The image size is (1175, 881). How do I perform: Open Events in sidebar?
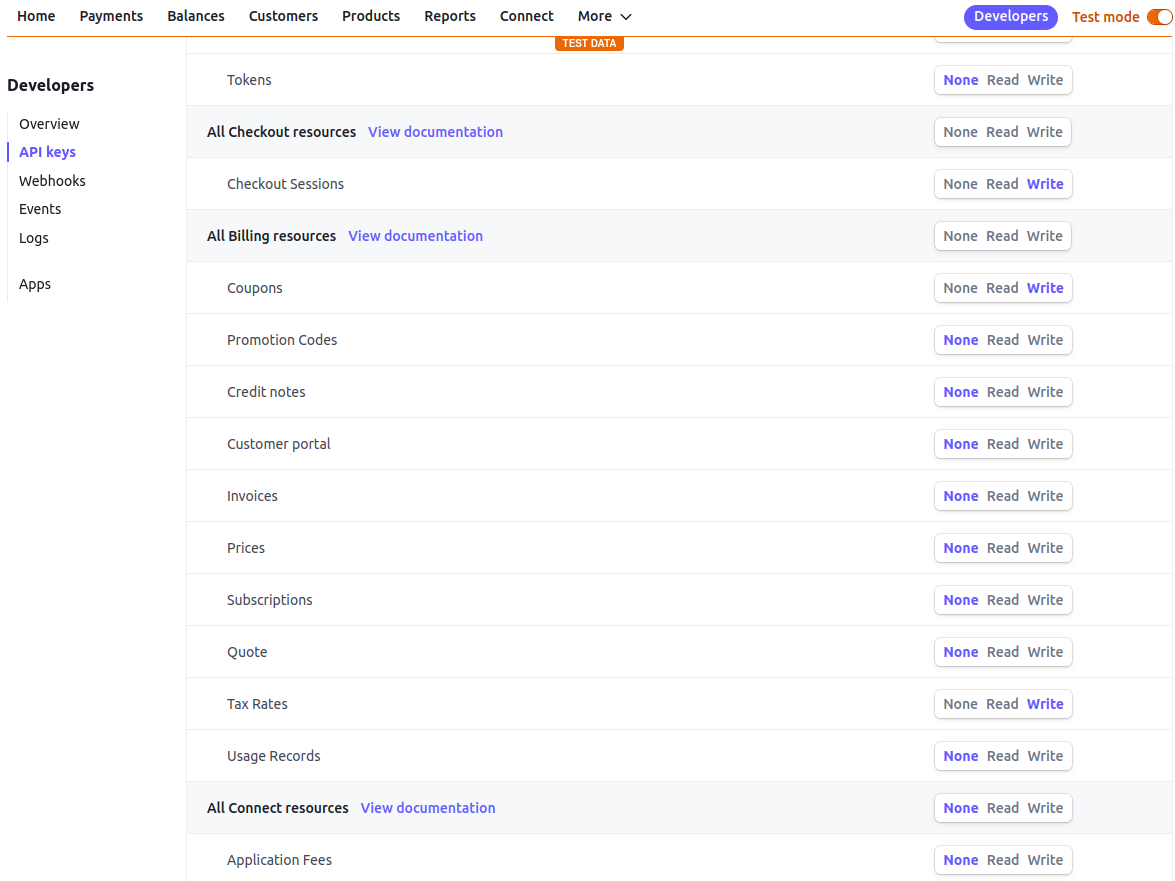(40, 209)
